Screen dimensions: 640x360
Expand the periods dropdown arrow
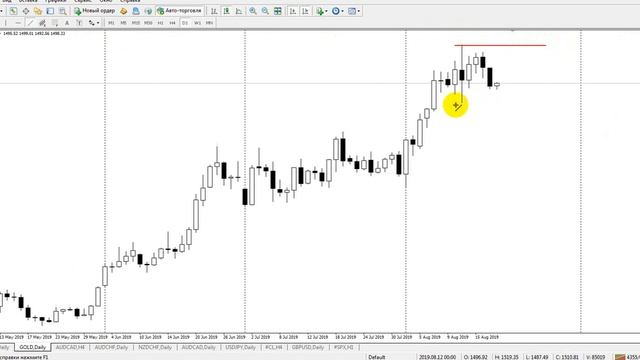pyautogui.click(x=342, y=11)
